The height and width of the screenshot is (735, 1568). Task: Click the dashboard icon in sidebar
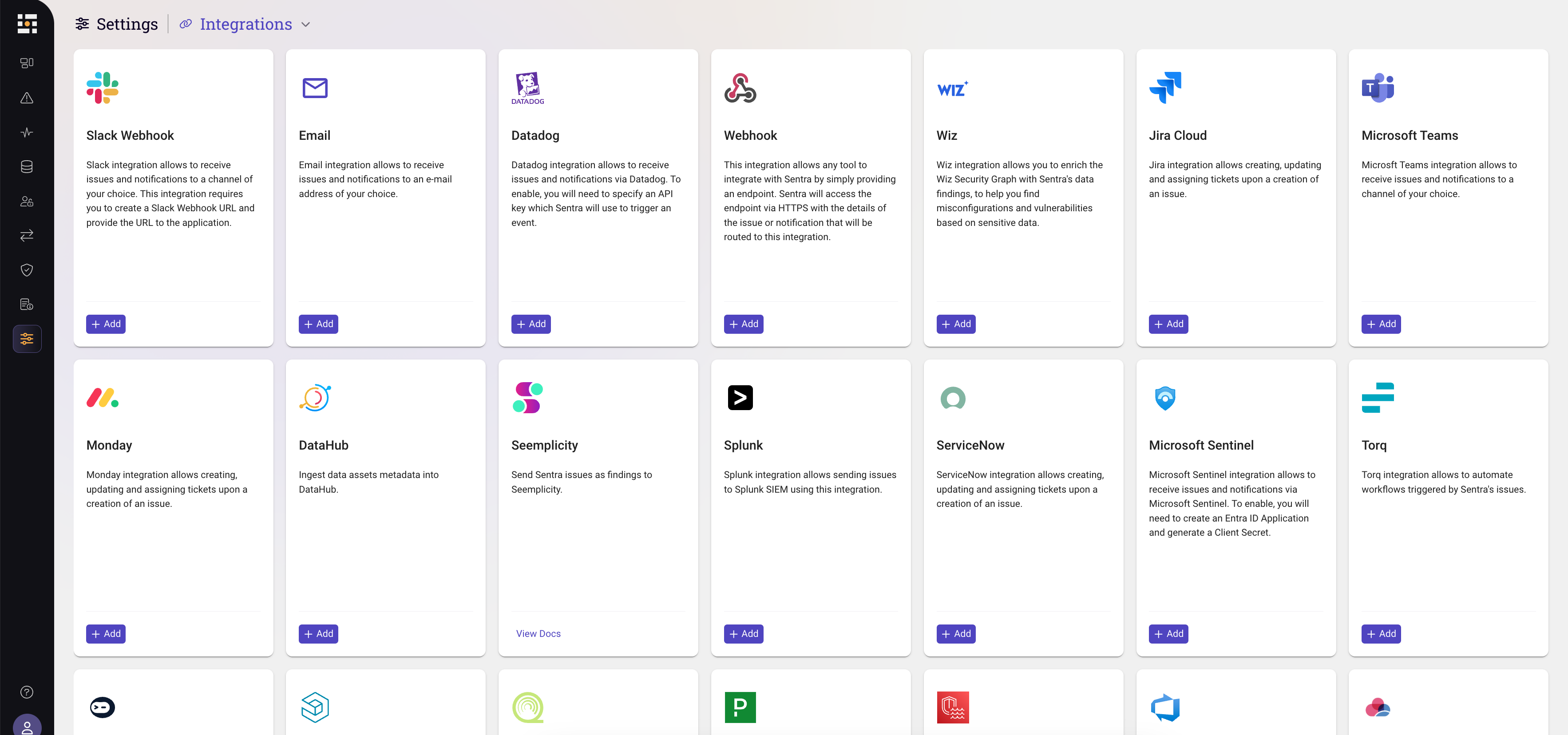click(x=27, y=63)
